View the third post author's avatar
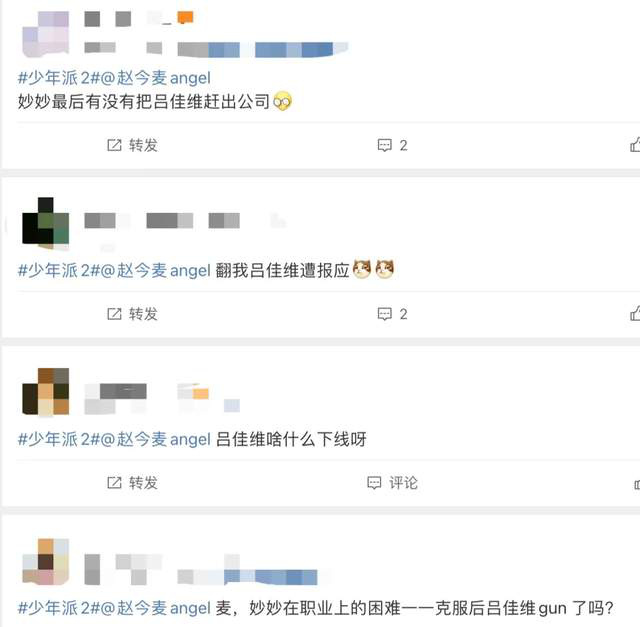The width and height of the screenshot is (640, 627). [x=45, y=391]
